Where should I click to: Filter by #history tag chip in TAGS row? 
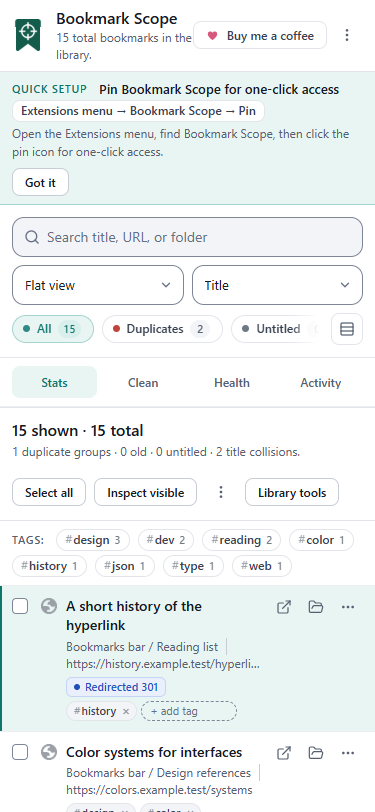pos(49,566)
